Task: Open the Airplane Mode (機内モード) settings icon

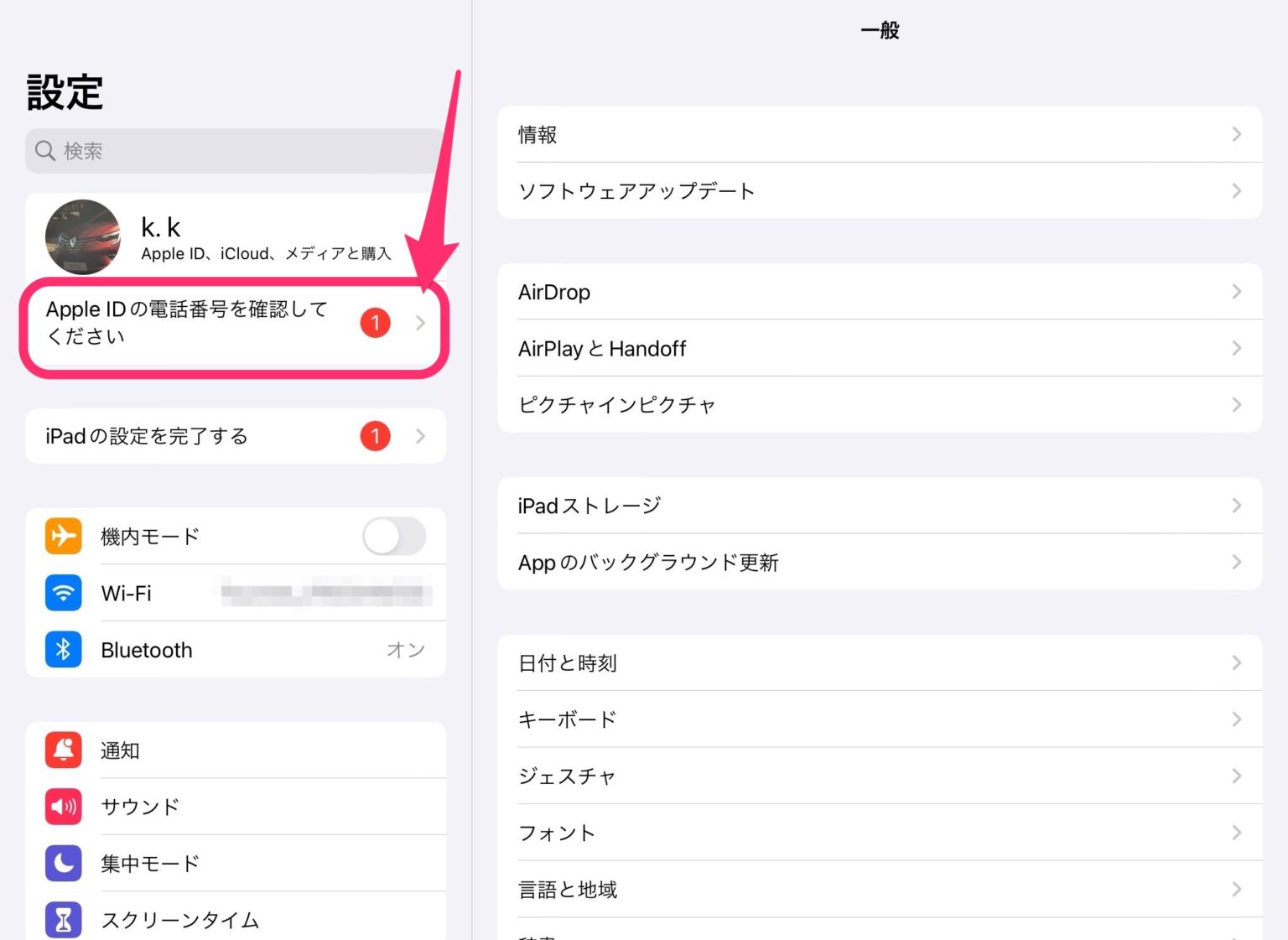Action: point(63,537)
